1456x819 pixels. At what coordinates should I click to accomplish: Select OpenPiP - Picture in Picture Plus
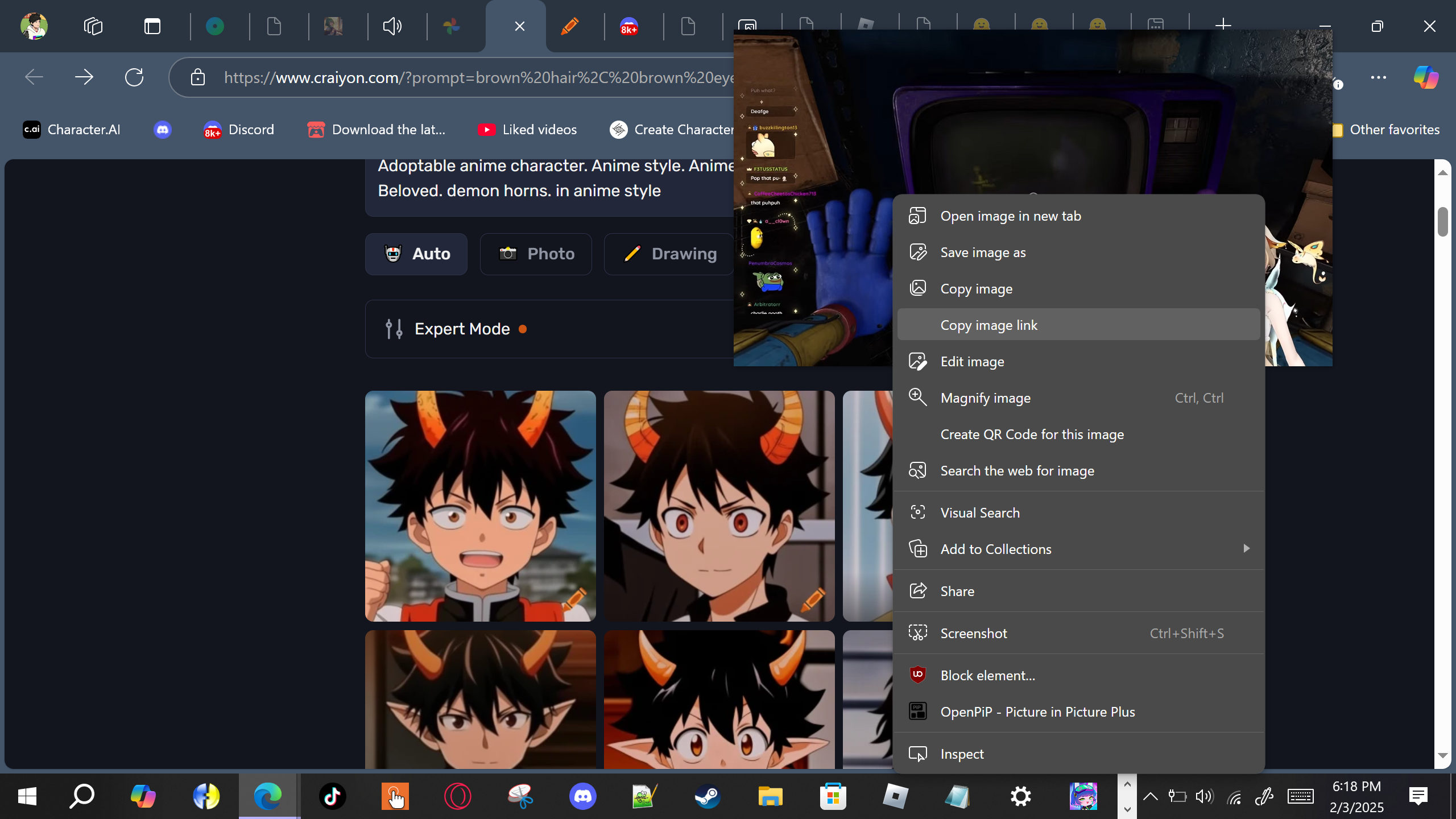1078,712
